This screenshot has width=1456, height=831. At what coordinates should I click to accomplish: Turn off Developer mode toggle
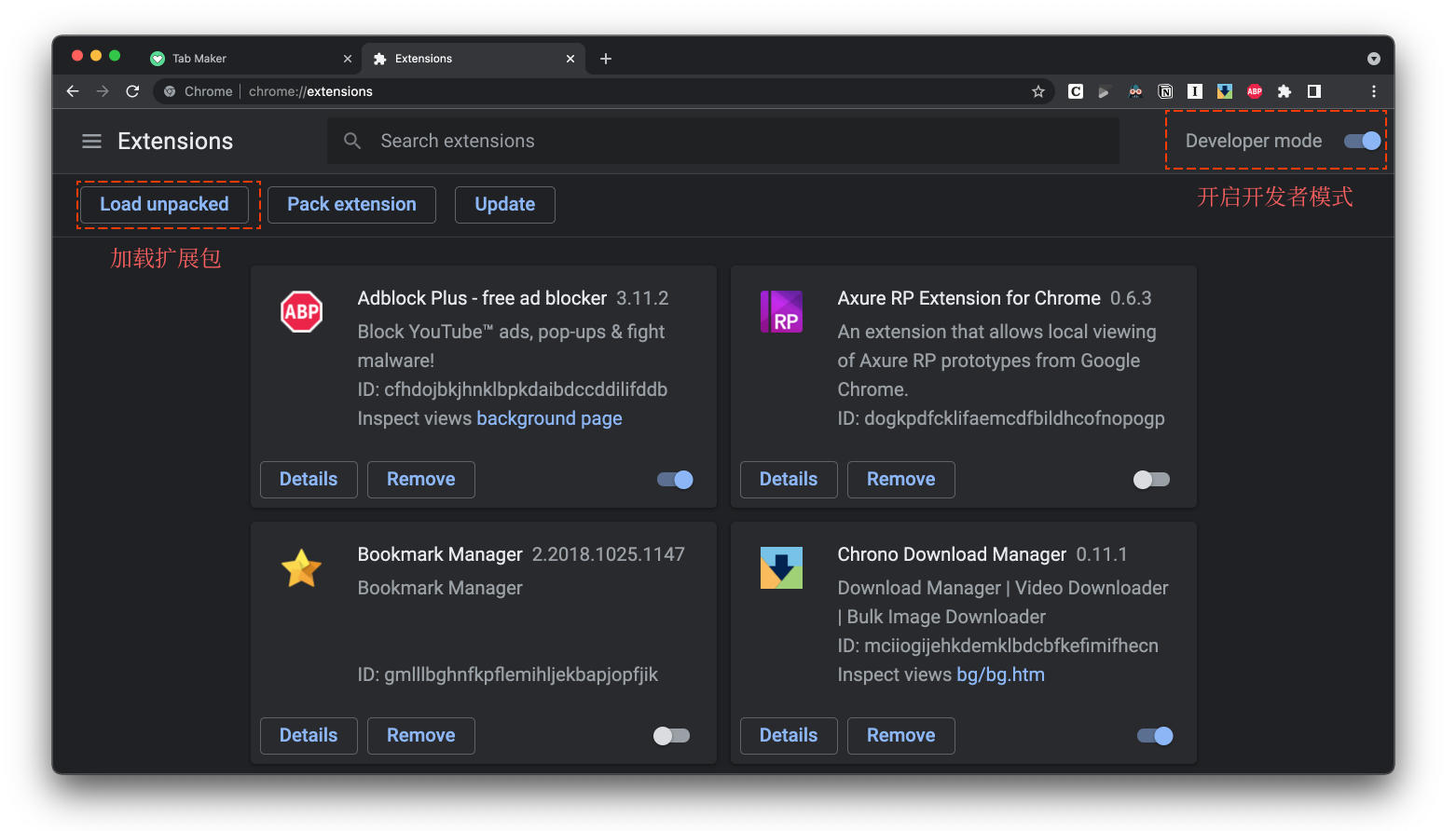pyautogui.click(x=1362, y=141)
